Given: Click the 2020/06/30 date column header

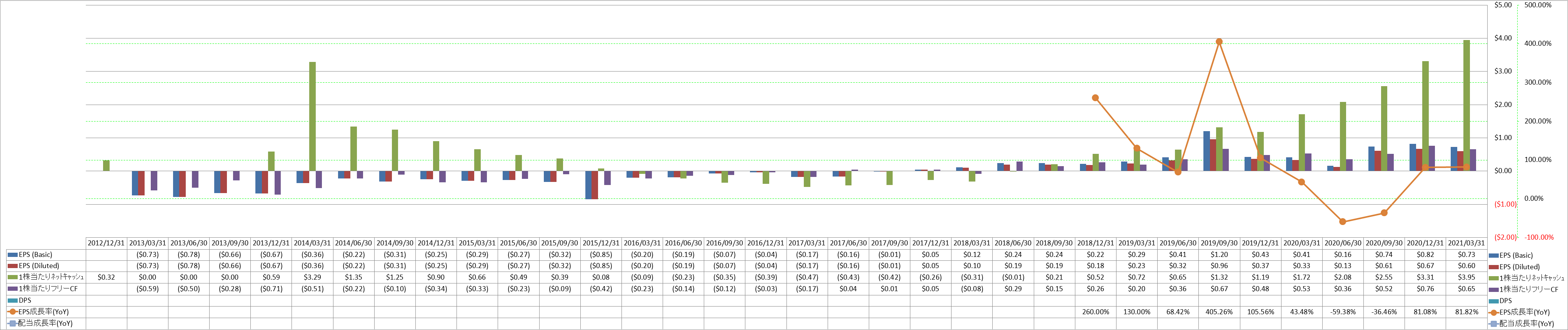Looking at the screenshot, I should 1343,243.
